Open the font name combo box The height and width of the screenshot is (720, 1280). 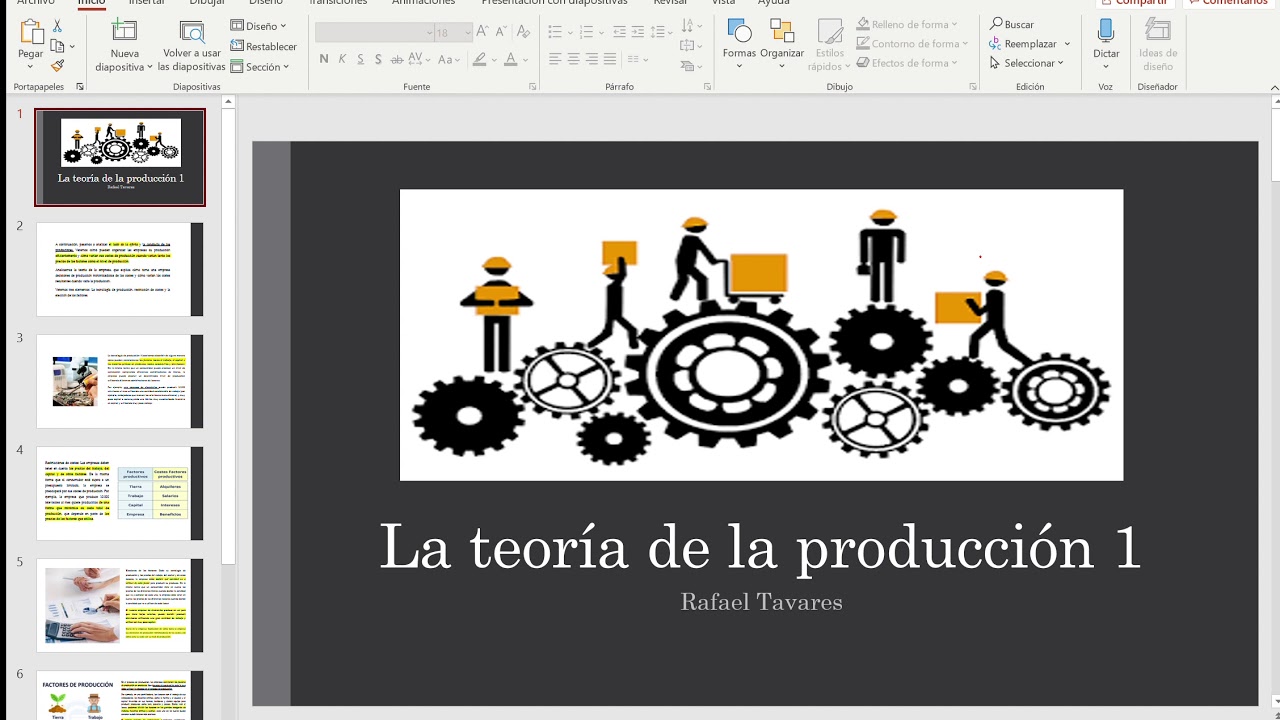[375, 33]
